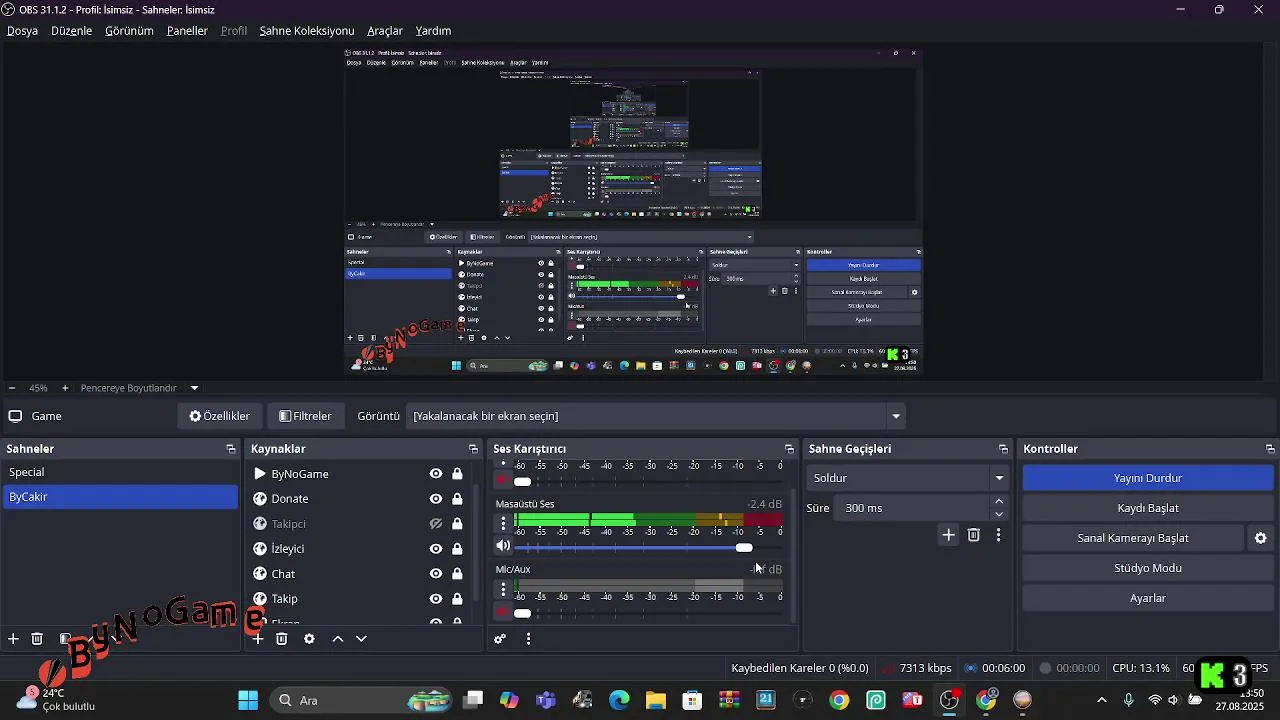1280x720 pixels.
Task: Lock toggle for Donate source
Action: pos(457,499)
